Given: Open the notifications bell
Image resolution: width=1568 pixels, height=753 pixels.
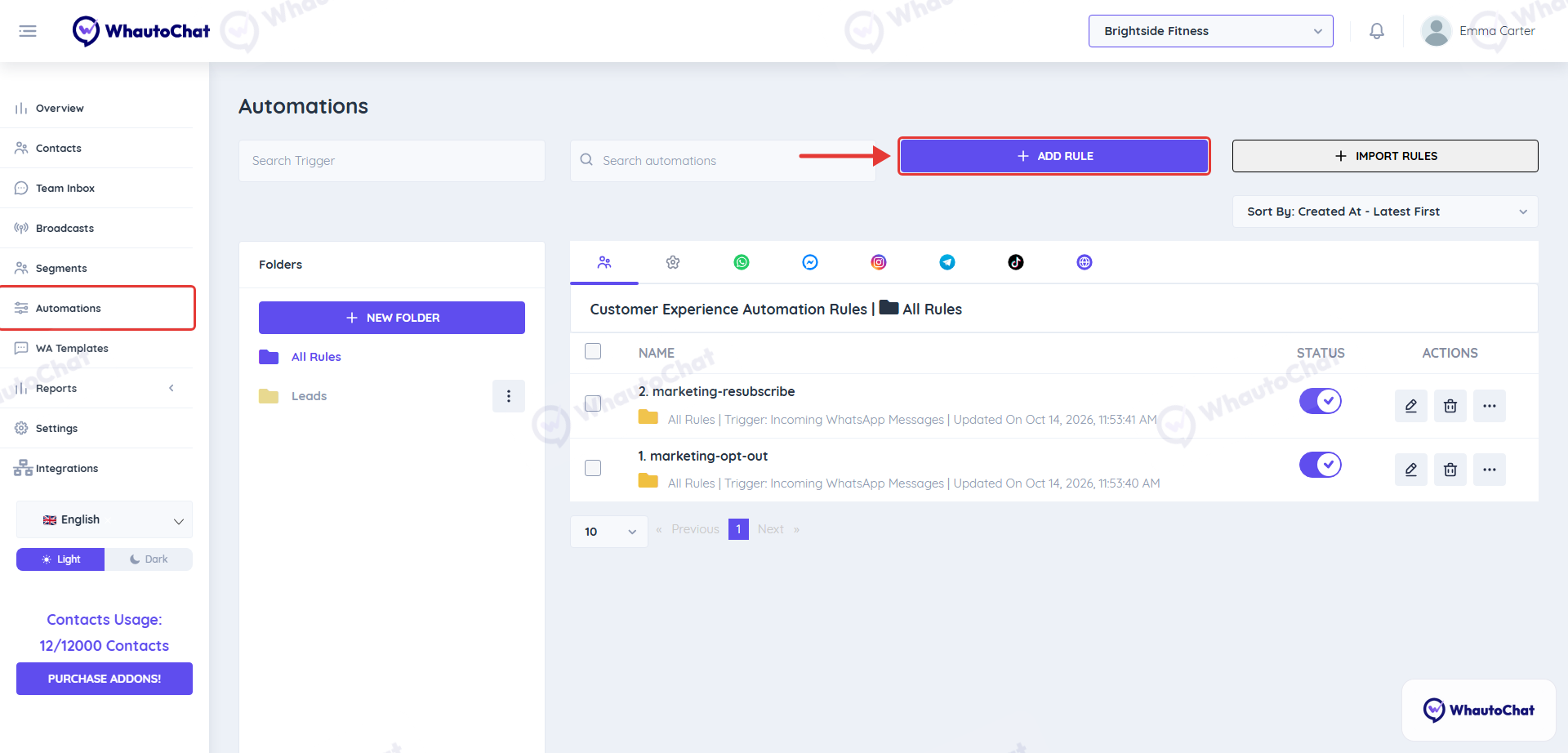Looking at the screenshot, I should point(1377,31).
